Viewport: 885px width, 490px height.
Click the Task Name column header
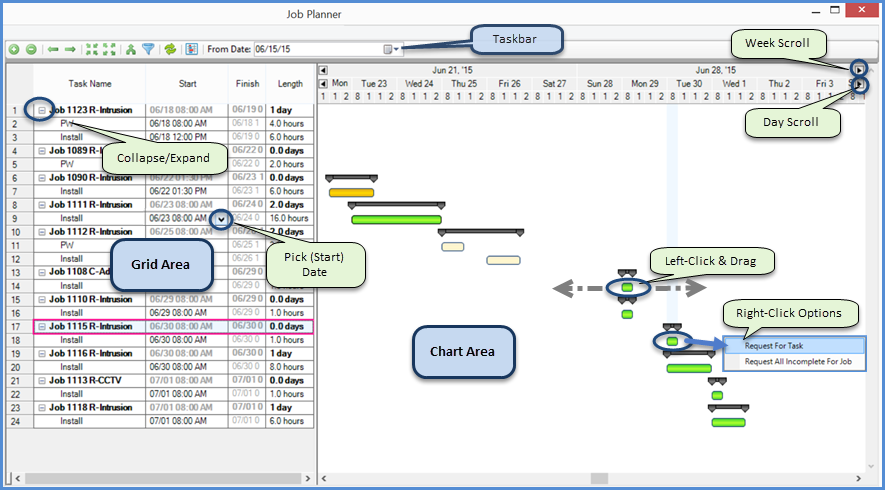[x=90, y=84]
